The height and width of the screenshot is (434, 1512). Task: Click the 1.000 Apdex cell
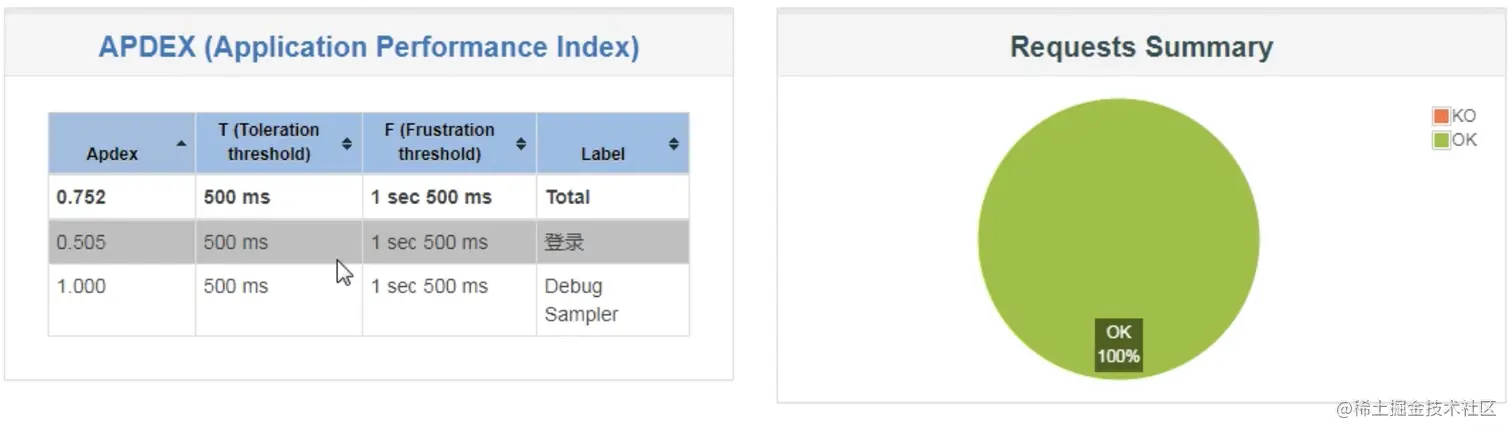click(122, 300)
